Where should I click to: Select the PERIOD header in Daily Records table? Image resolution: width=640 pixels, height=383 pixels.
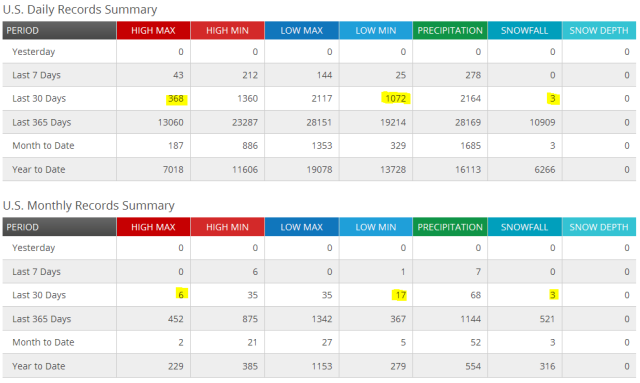[x=59, y=31]
